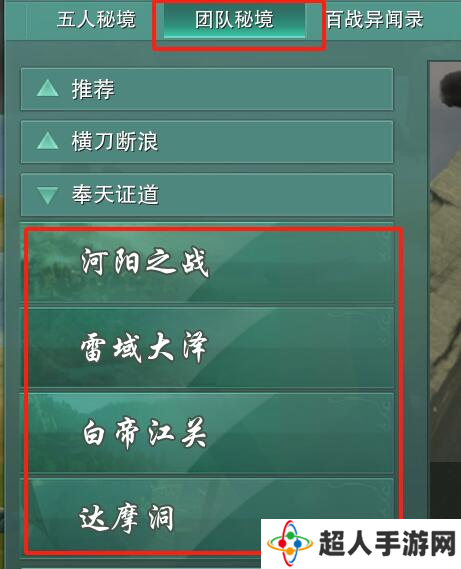Click the partially visible row below 达摩洞

pyautogui.click(x=142, y=565)
